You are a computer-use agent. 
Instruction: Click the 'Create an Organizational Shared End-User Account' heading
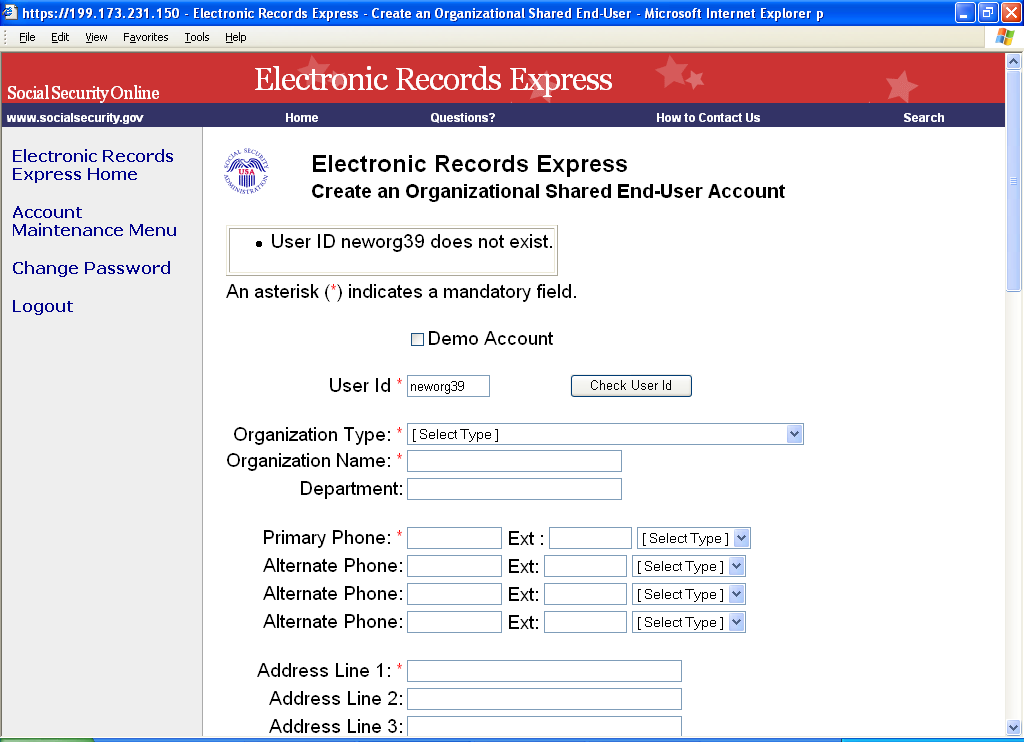[548, 191]
